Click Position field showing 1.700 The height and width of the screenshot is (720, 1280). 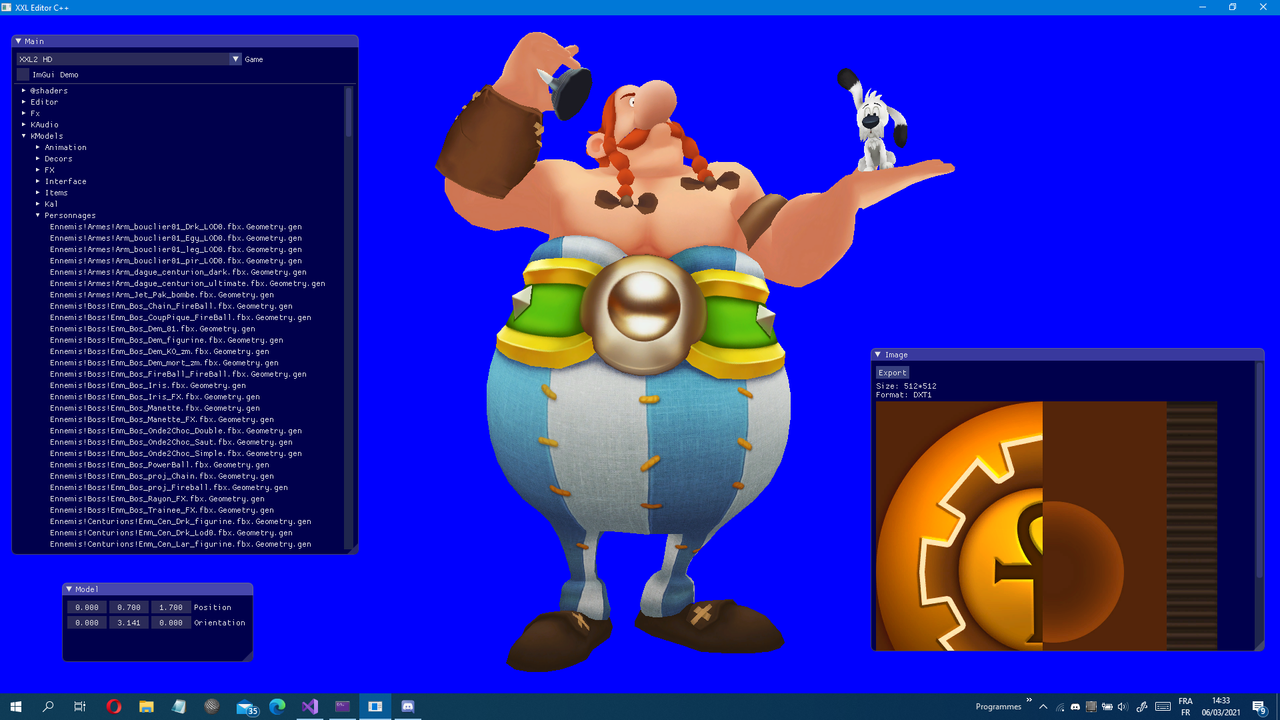coord(171,607)
